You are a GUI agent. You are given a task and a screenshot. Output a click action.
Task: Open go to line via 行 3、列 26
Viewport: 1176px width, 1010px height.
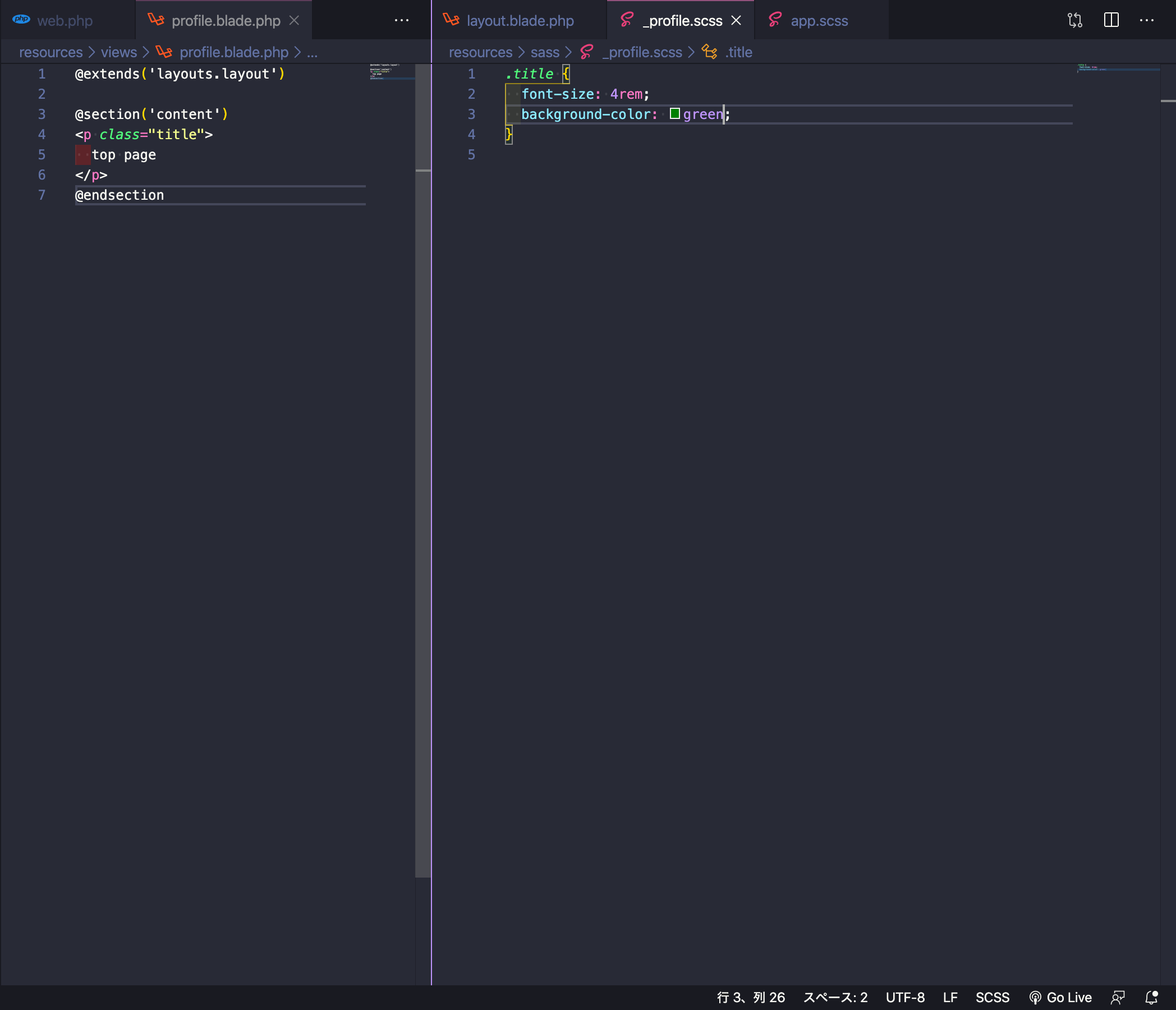coord(750,998)
